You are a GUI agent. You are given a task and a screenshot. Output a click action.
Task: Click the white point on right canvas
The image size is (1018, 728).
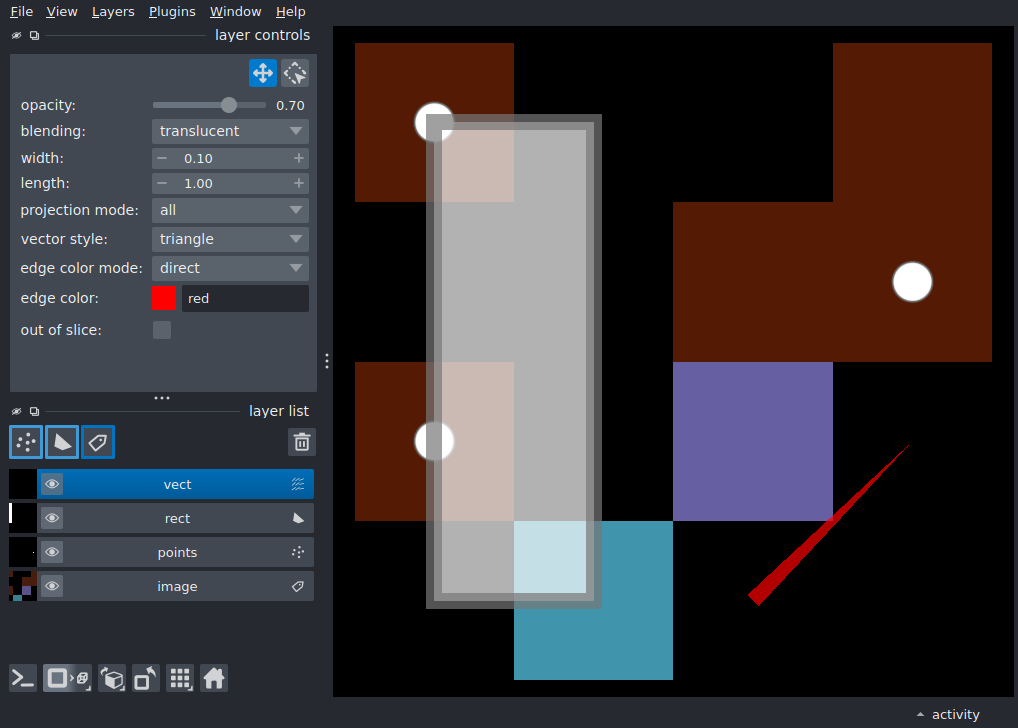[912, 282]
